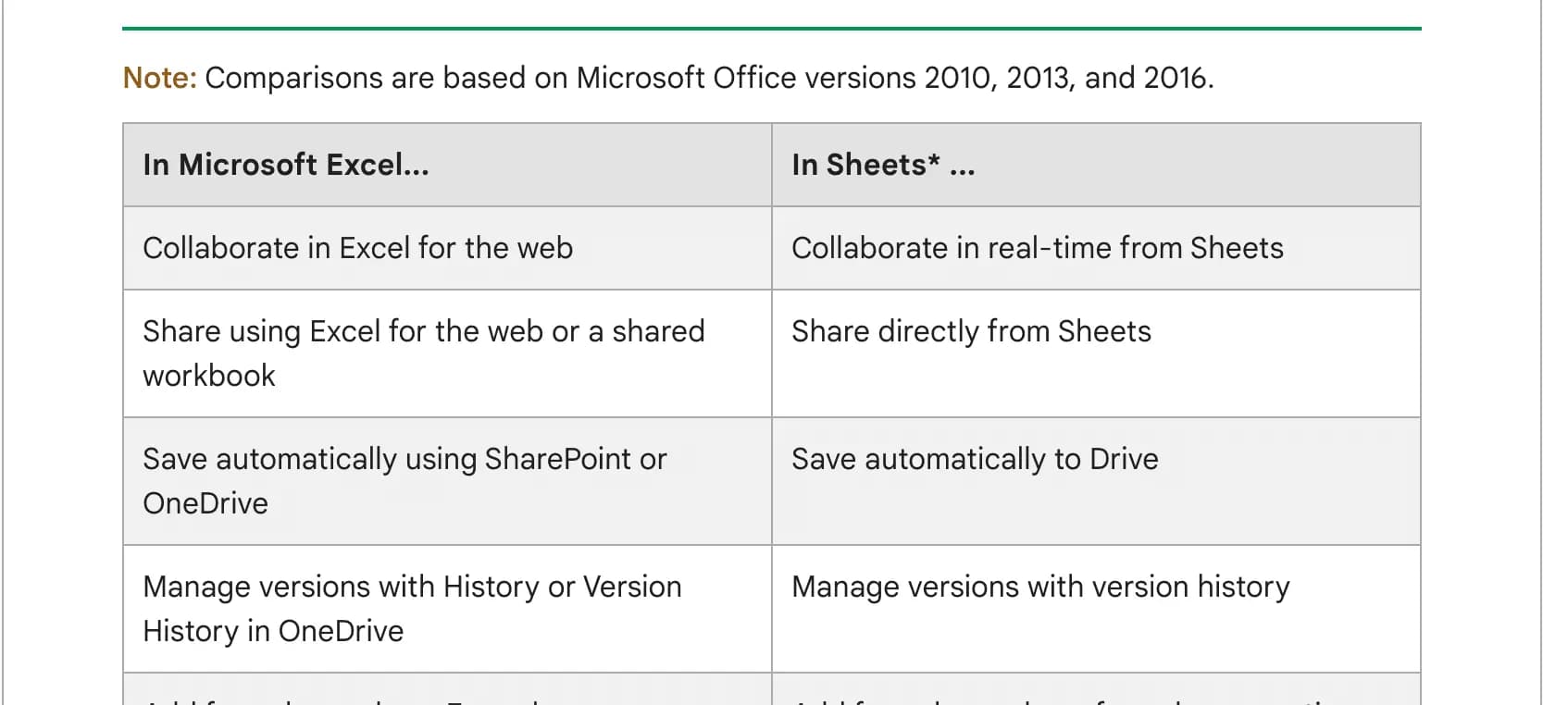Select 'Save automatically to Drive' cell

tap(1096, 481)
